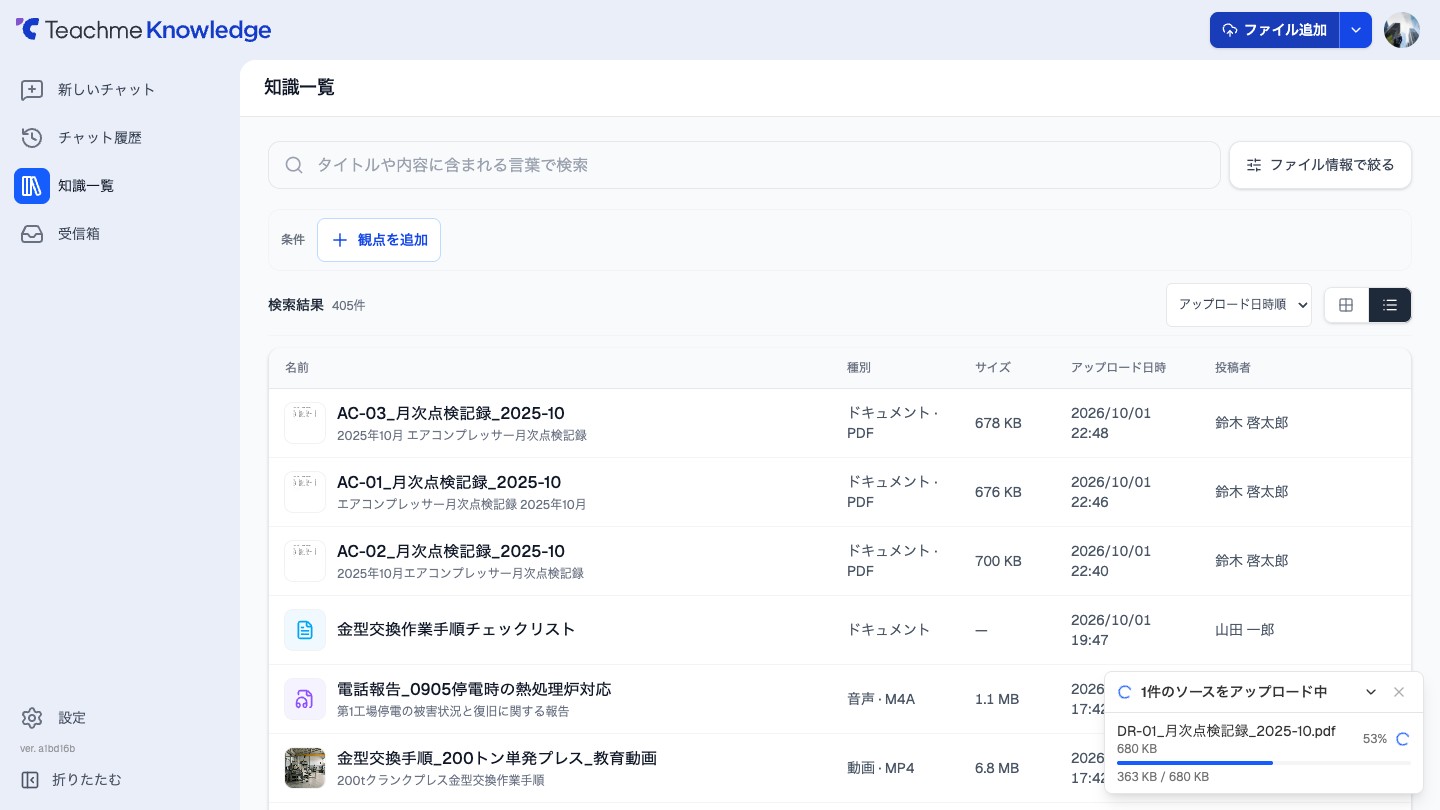Open AC-02_月次点検記録_2025-10 file title

coord(451,551)
